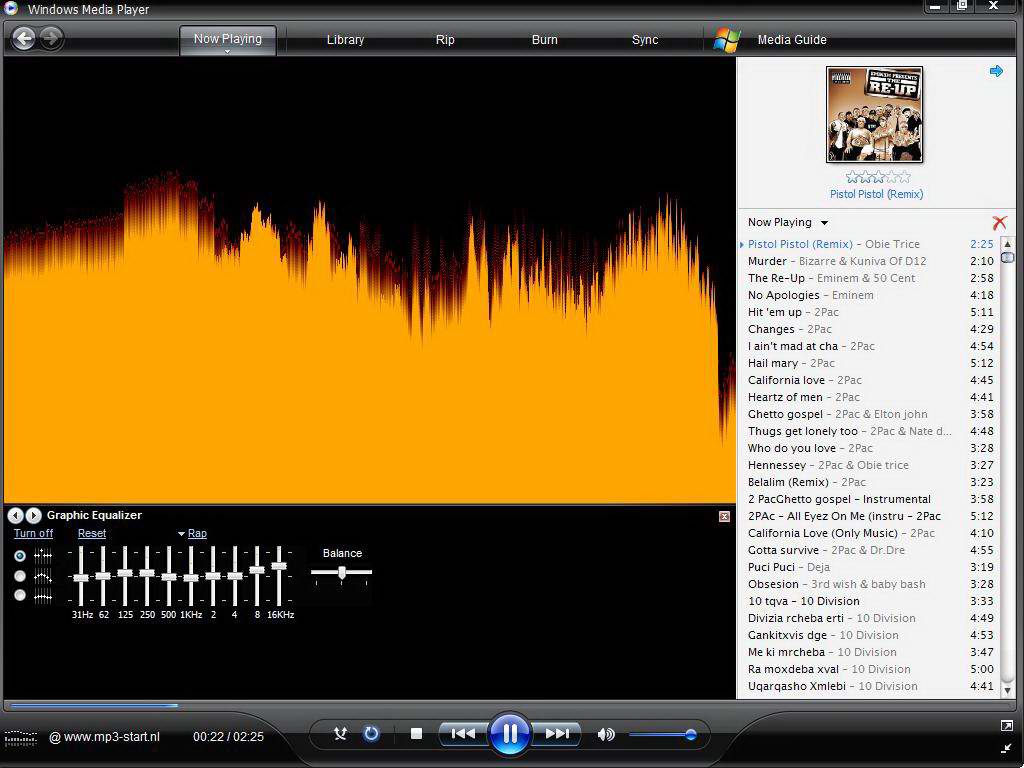Close the Graphic Equalizer panel

coord(724,516)
